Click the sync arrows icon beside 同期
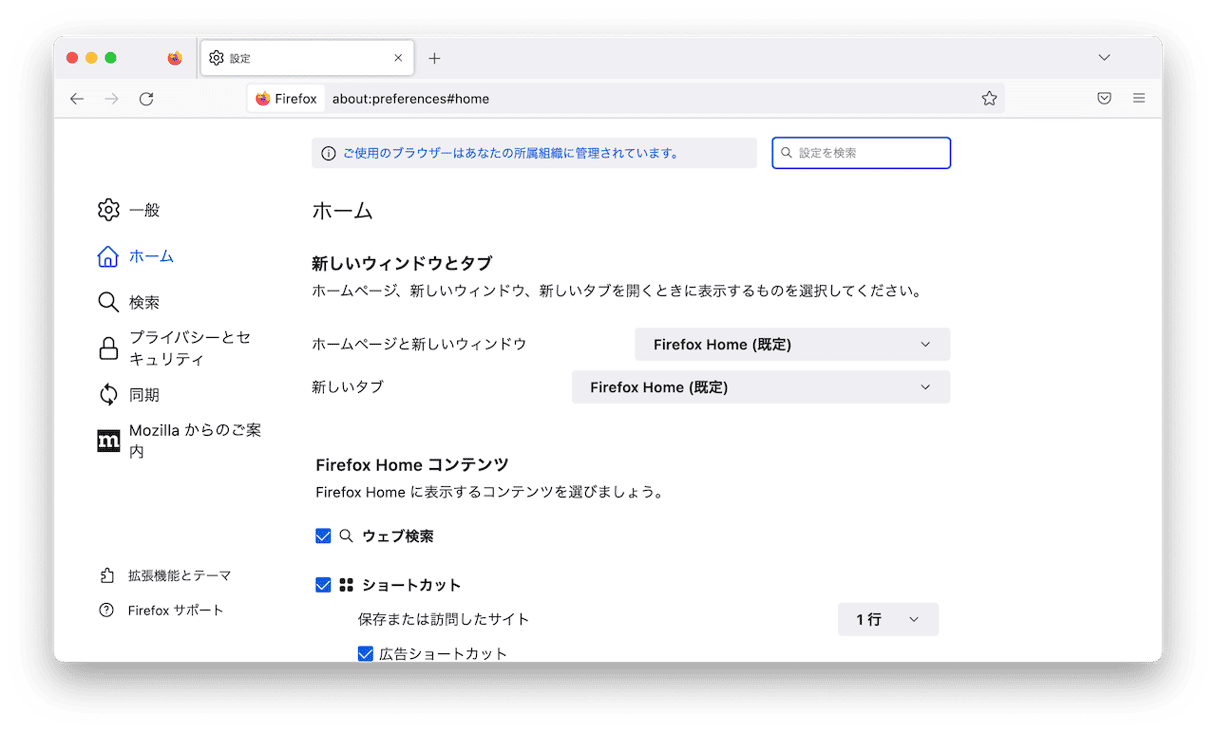 click(108, 395)
